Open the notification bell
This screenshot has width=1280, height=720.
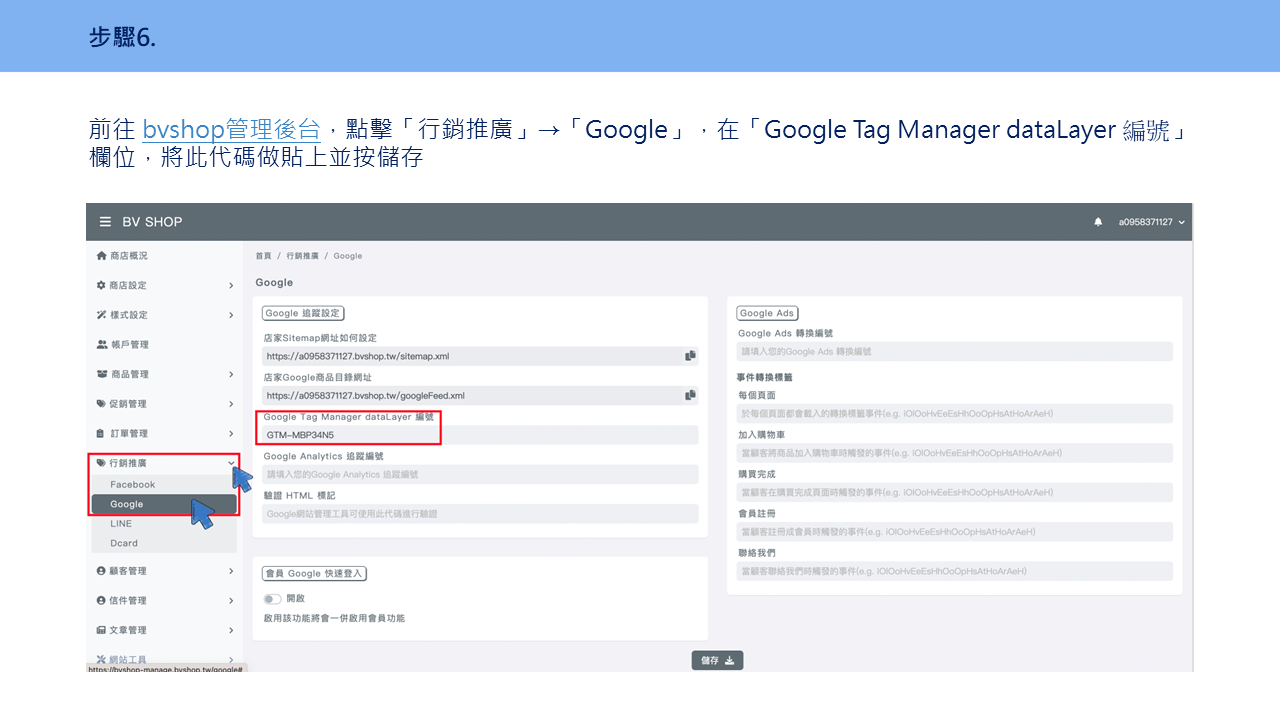[x=1098, y=222]
